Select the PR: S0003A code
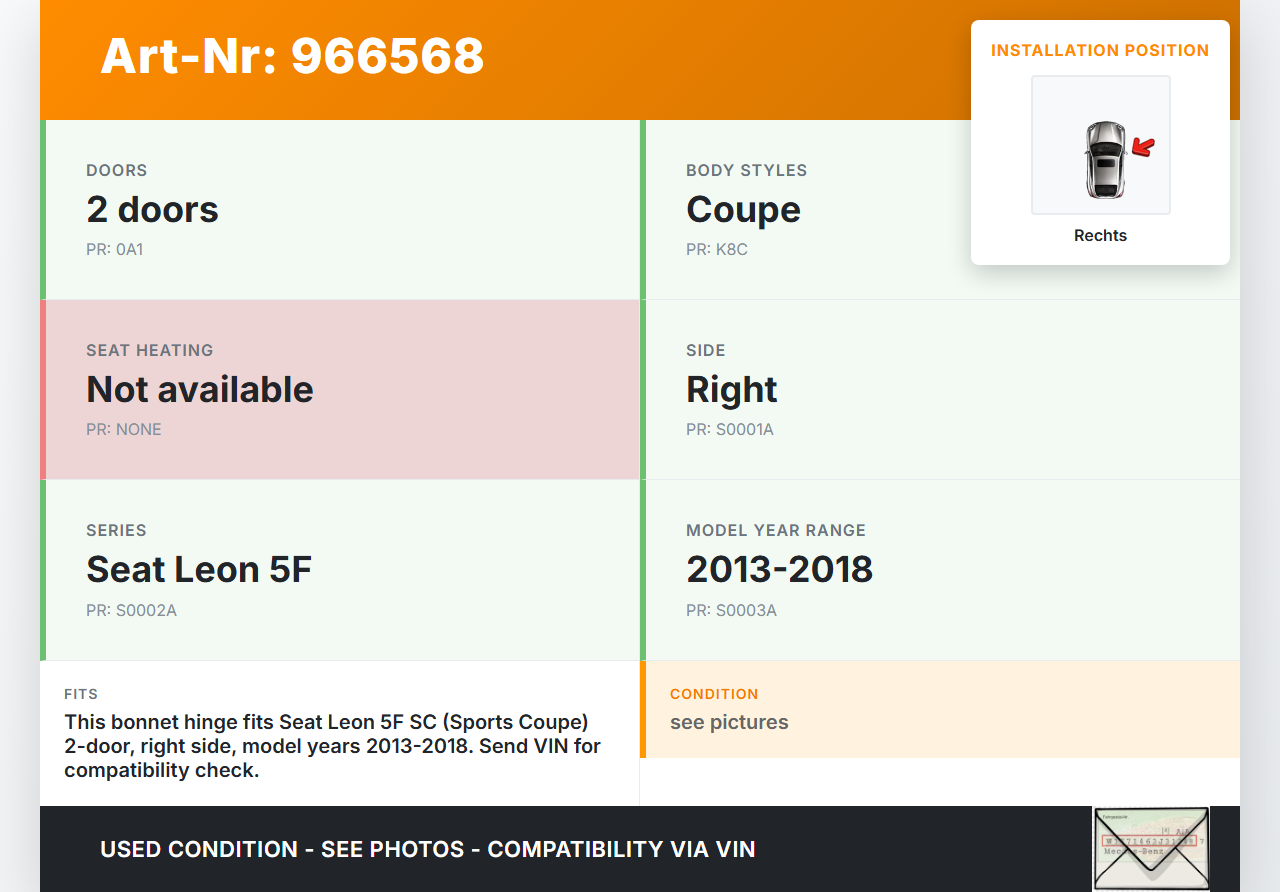This screenshot has height=892, width=1280. pos(731,610)
